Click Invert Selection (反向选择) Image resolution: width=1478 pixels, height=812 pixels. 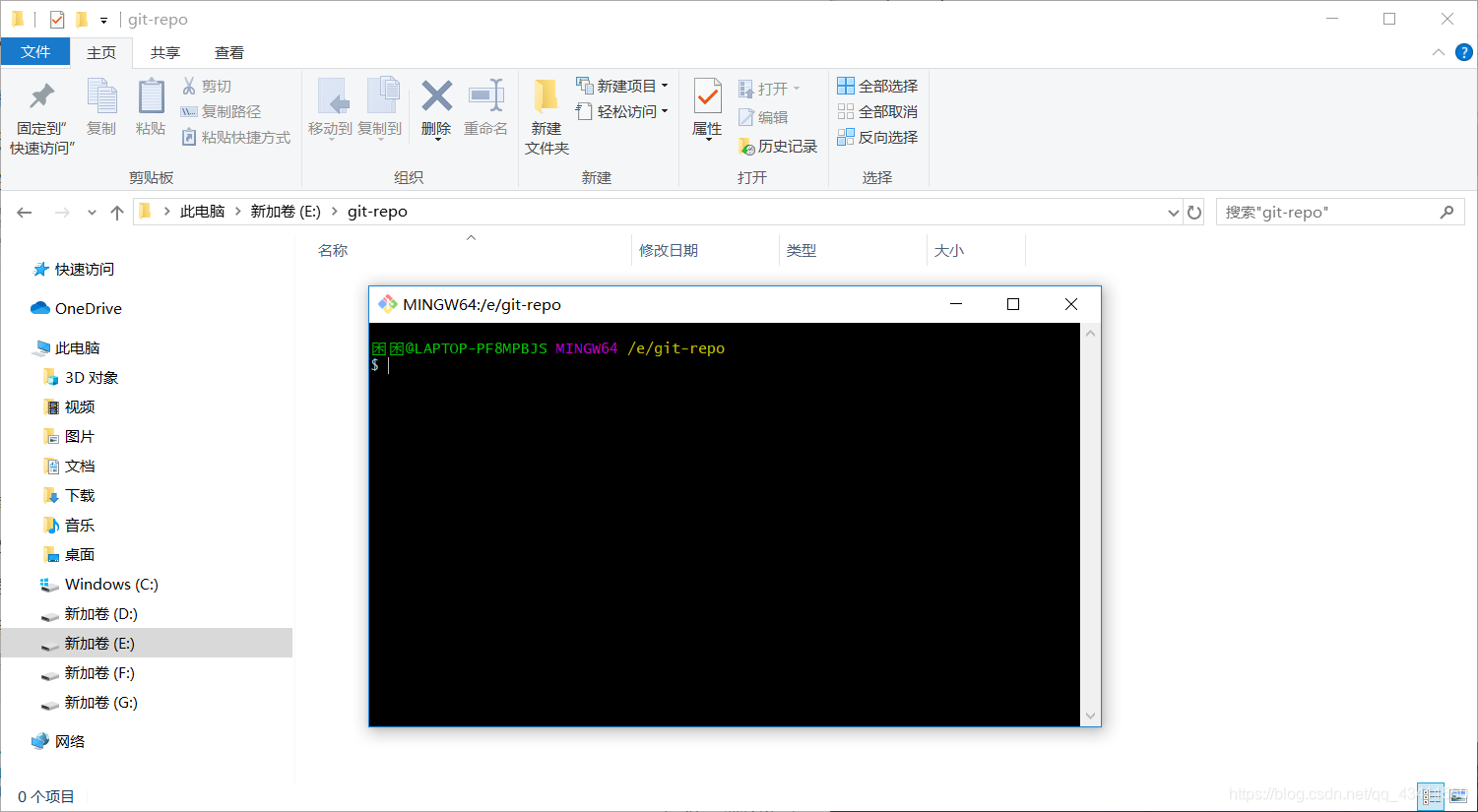877,138
